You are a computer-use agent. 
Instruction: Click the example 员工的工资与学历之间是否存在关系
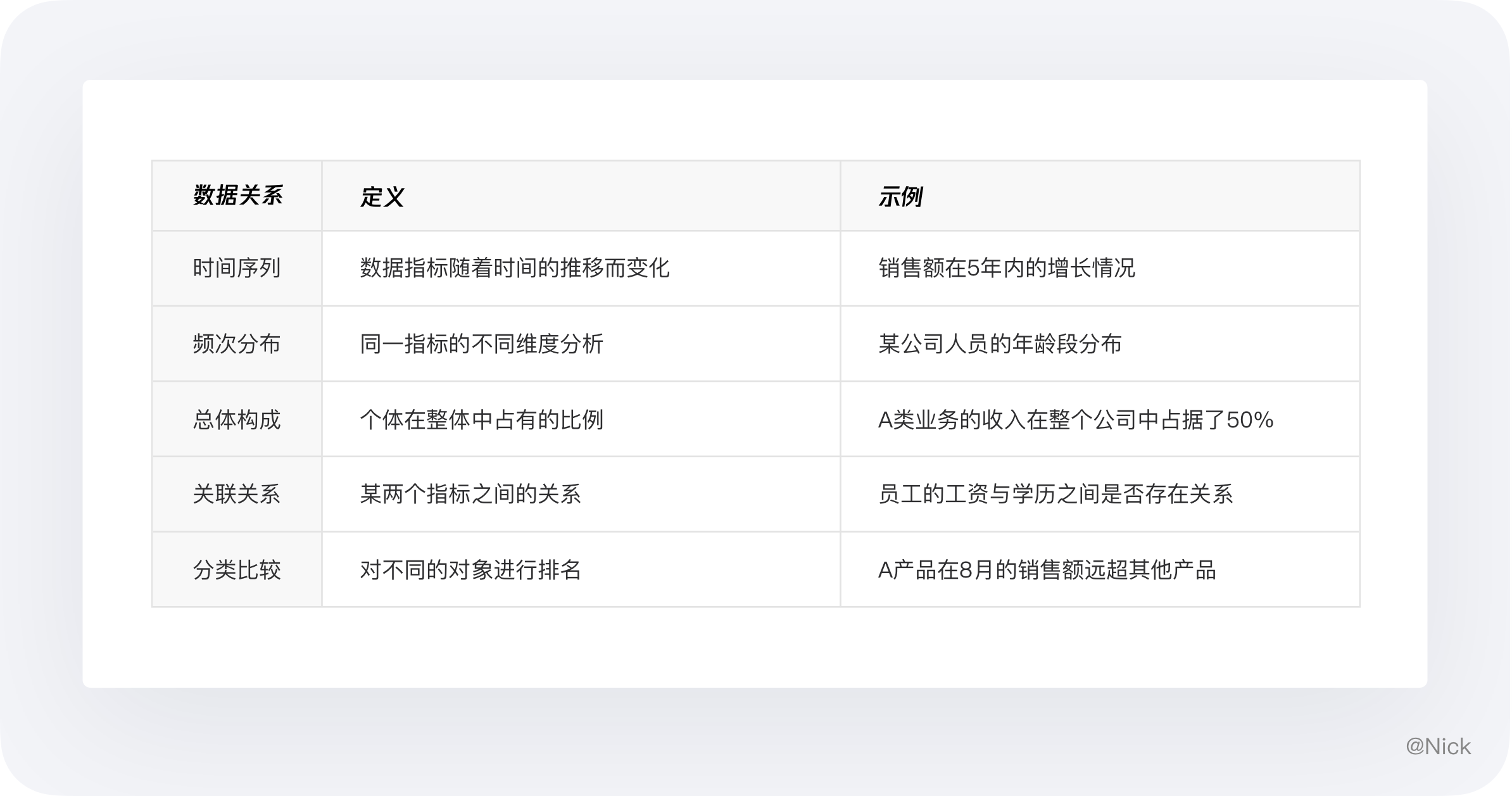point(1055,494)
